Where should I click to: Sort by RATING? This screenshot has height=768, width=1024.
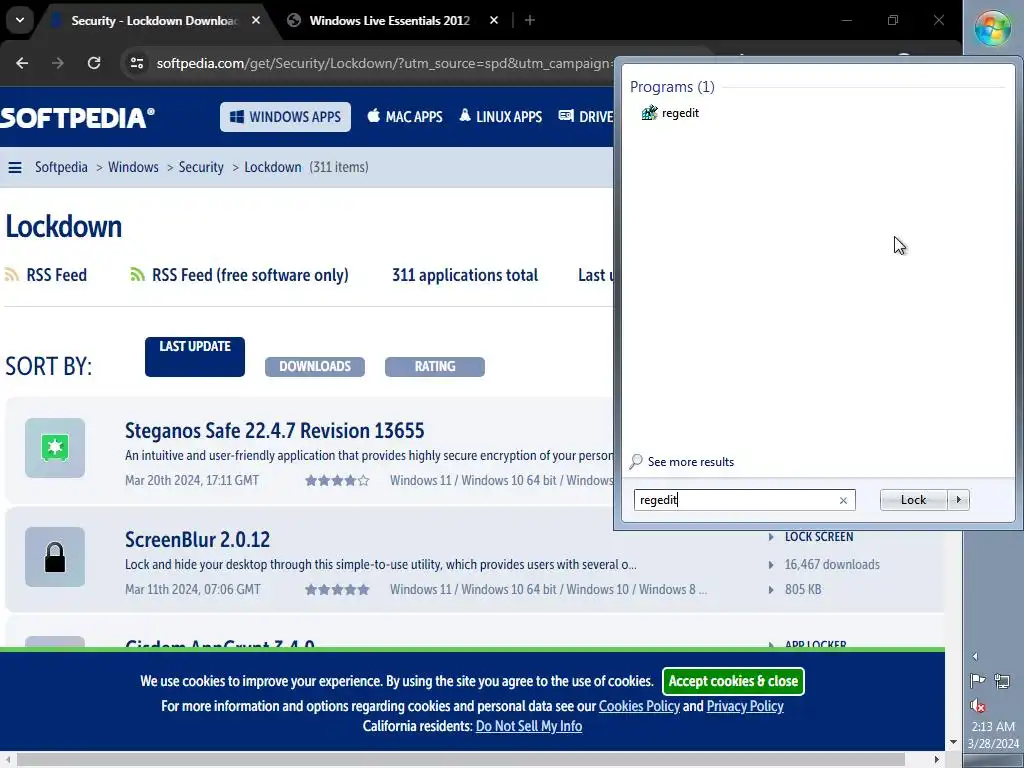(x=435, y=366)
